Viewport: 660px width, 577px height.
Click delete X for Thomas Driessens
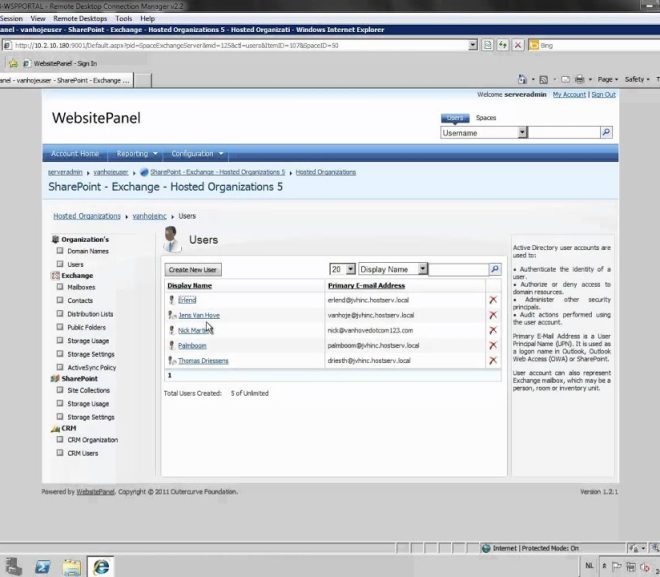(493, 360)
